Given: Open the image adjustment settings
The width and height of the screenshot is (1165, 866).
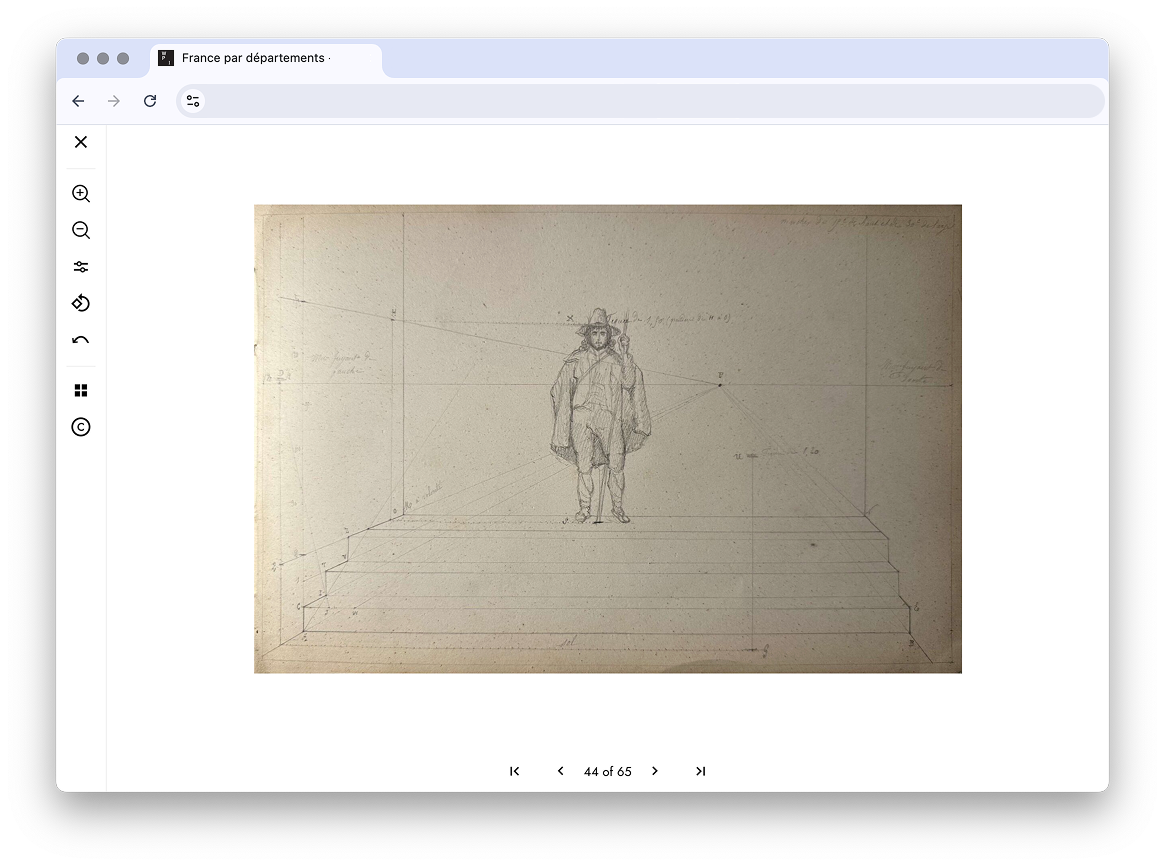Looking at the screenshot, I should click(x=80, y=266).
